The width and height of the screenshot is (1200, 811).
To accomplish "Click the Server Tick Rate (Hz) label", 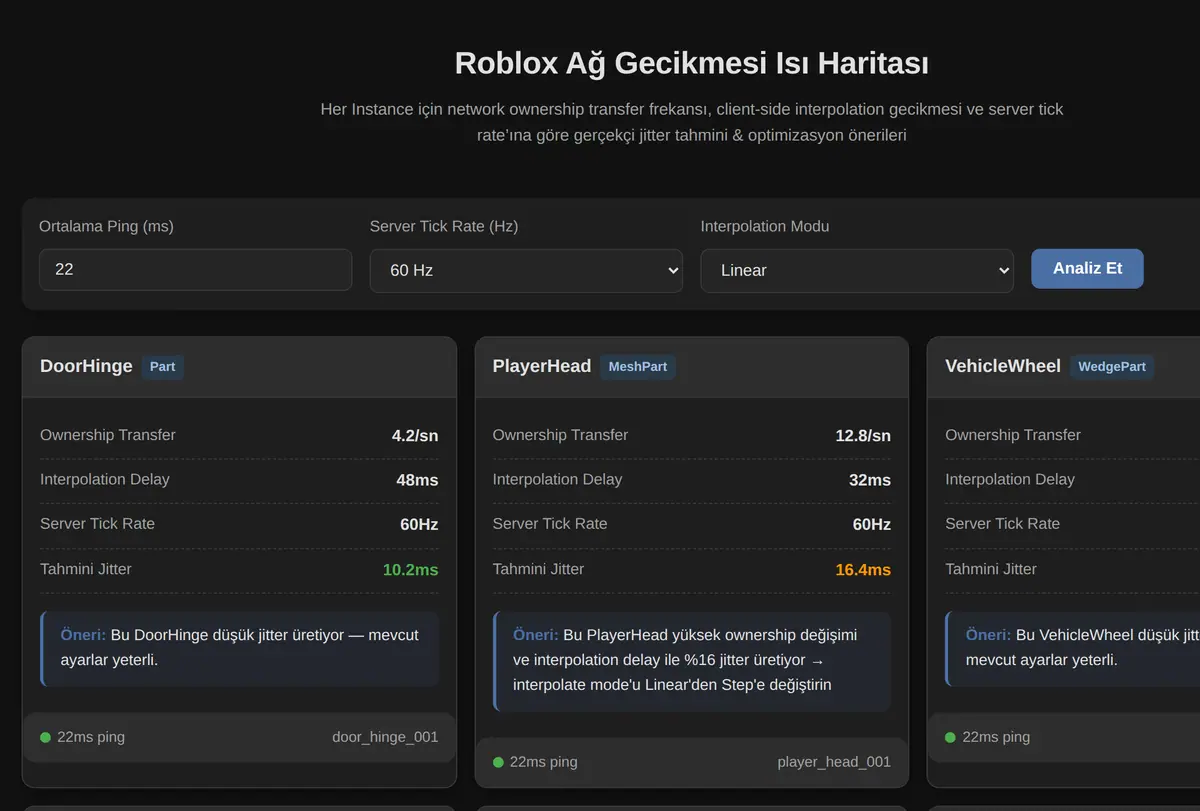I will (x=444, y=227).
